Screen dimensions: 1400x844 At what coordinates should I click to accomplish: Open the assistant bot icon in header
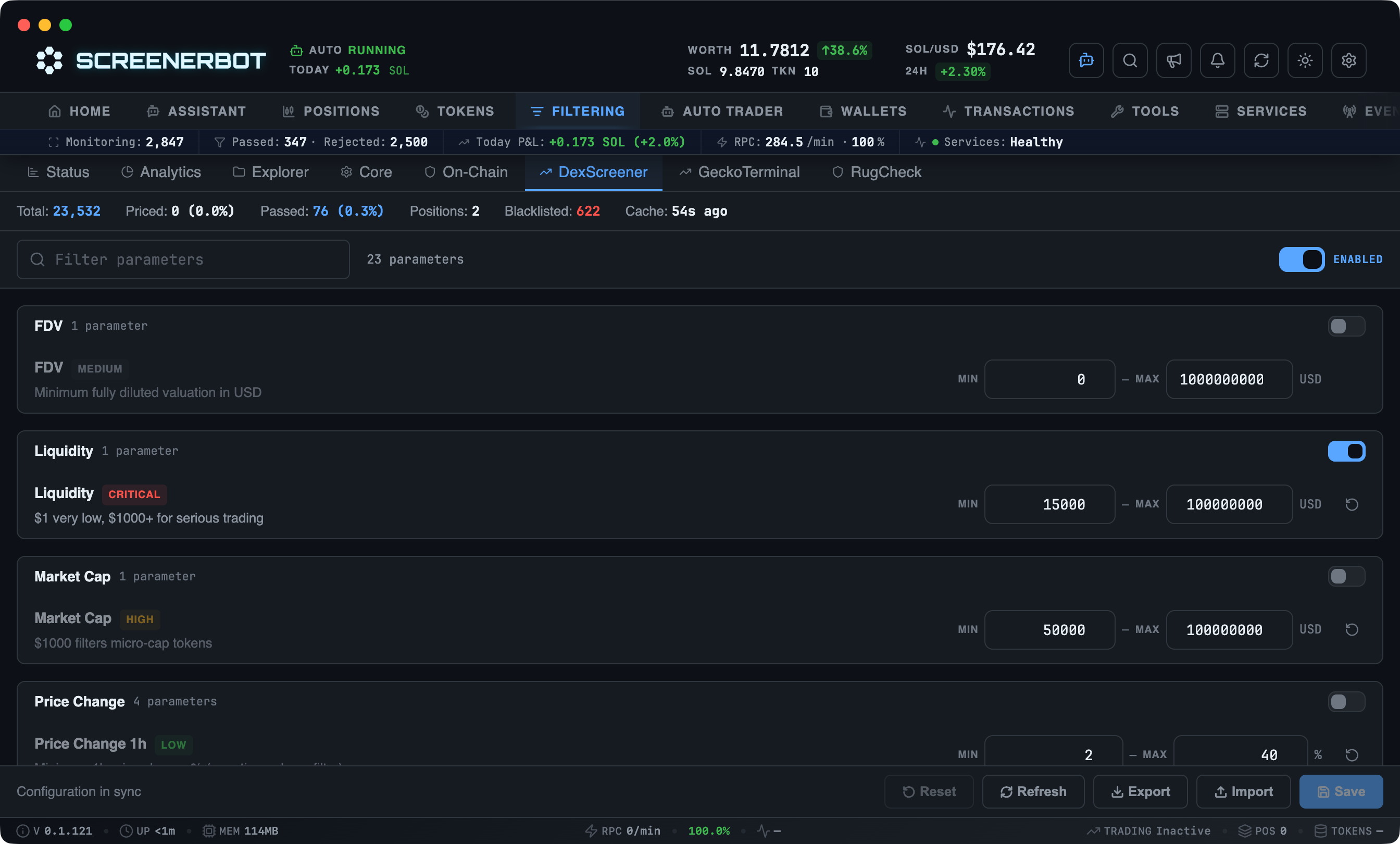1086,60
